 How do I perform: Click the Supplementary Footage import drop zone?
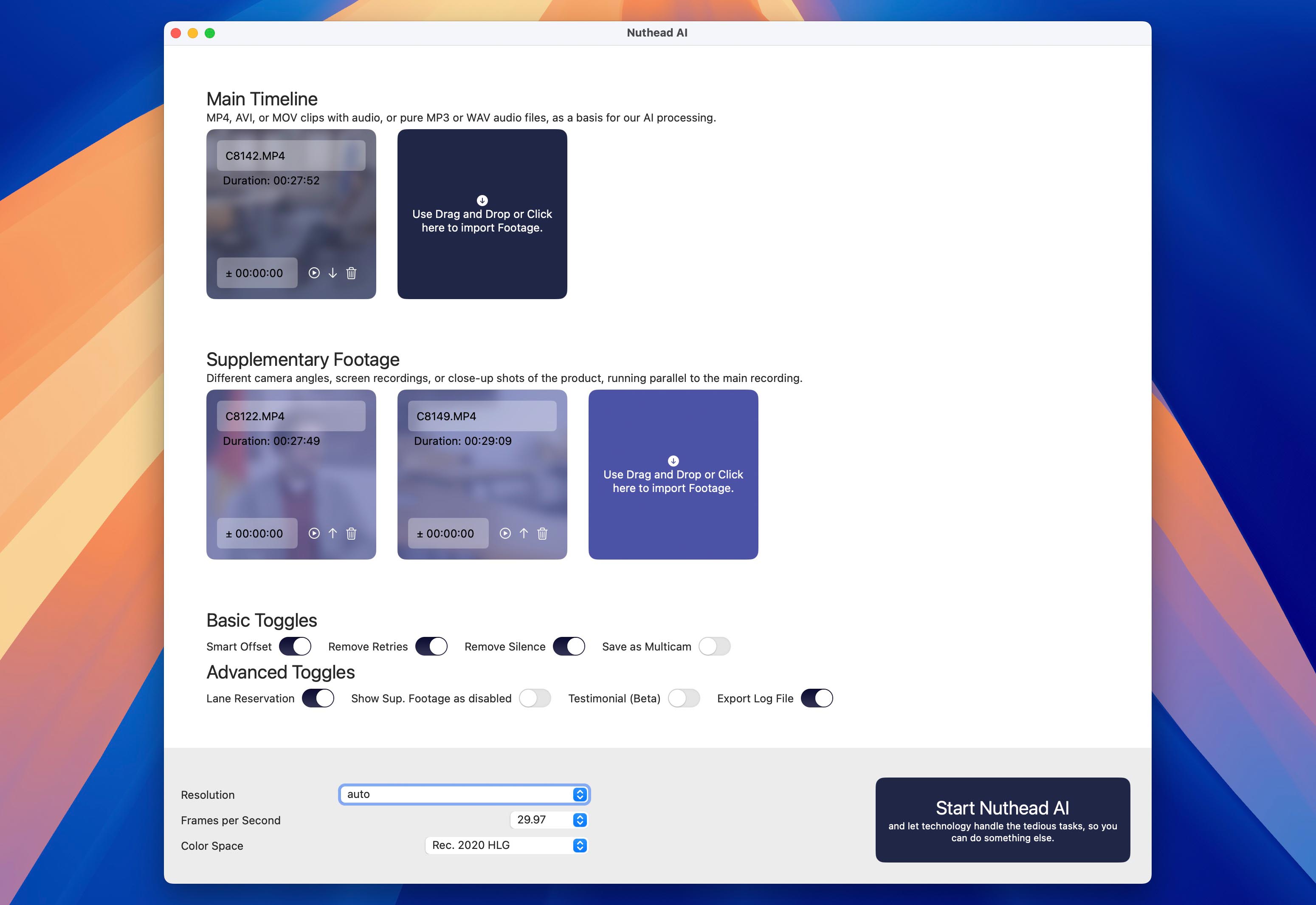[673, 475]
